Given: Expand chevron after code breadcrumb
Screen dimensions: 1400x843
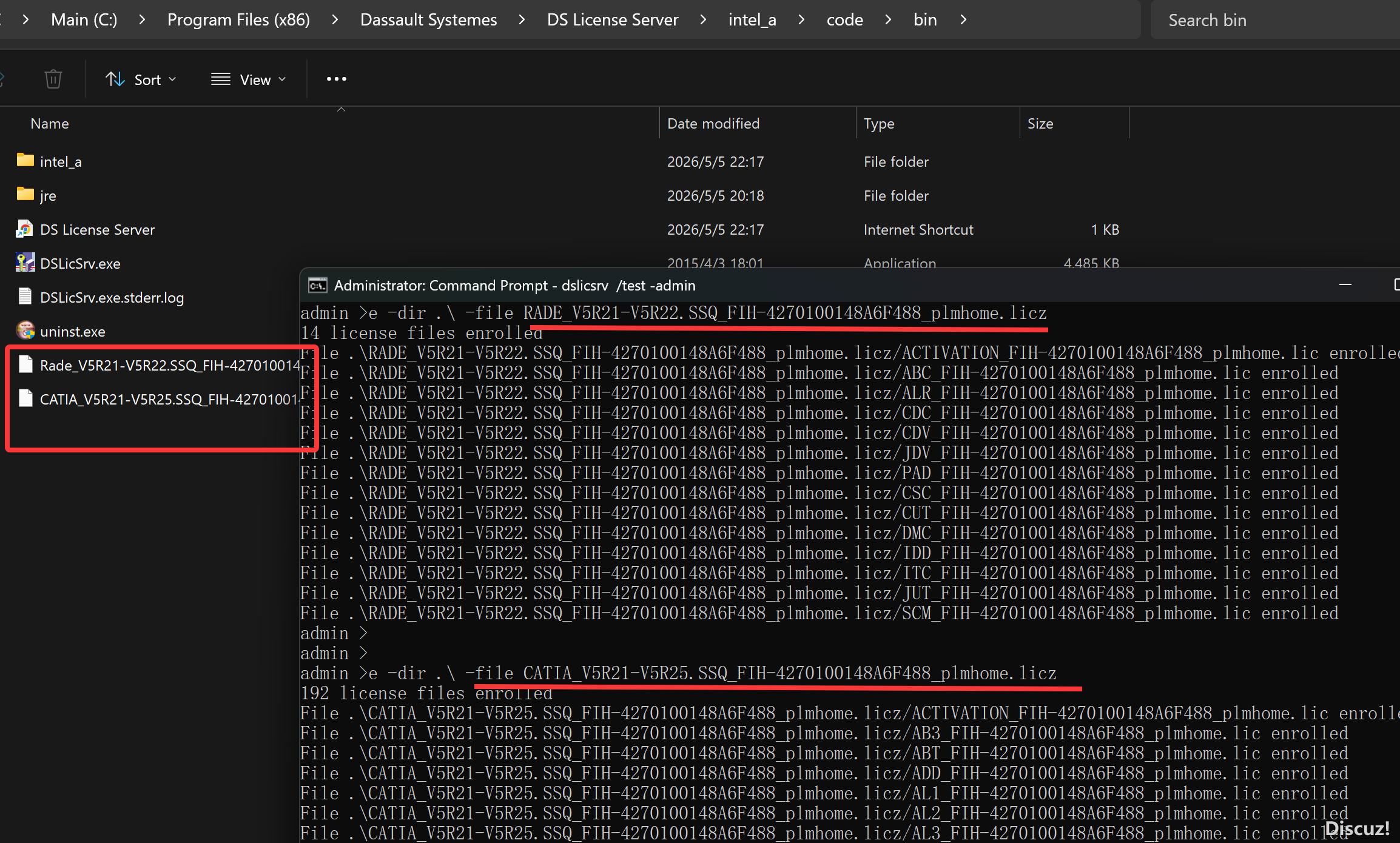Looking at the screenshot, I should 888,20.
